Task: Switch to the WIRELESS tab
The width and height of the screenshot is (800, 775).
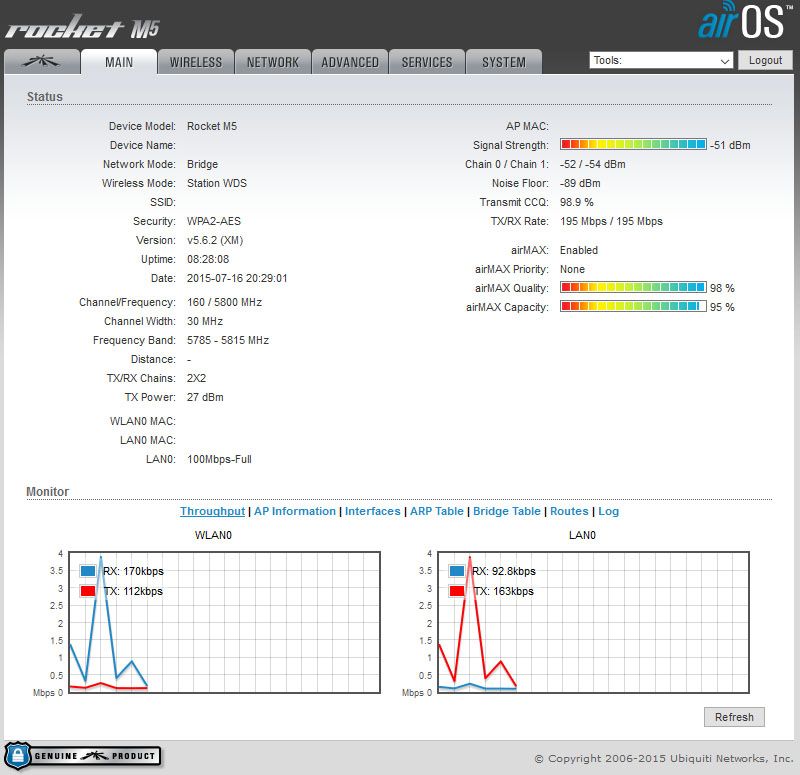Action: click(x=196, y=62)
